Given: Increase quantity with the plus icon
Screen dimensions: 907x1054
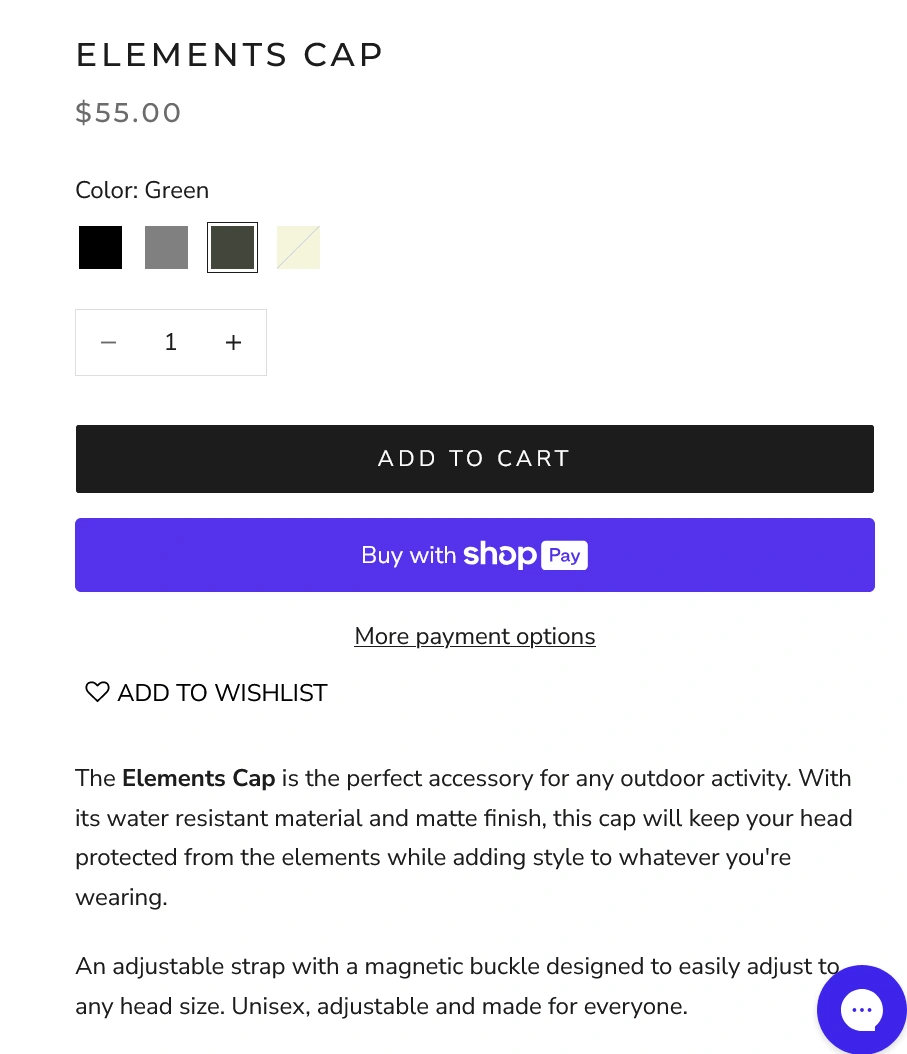Looking at the screenshot, I should tap(233, 343).
